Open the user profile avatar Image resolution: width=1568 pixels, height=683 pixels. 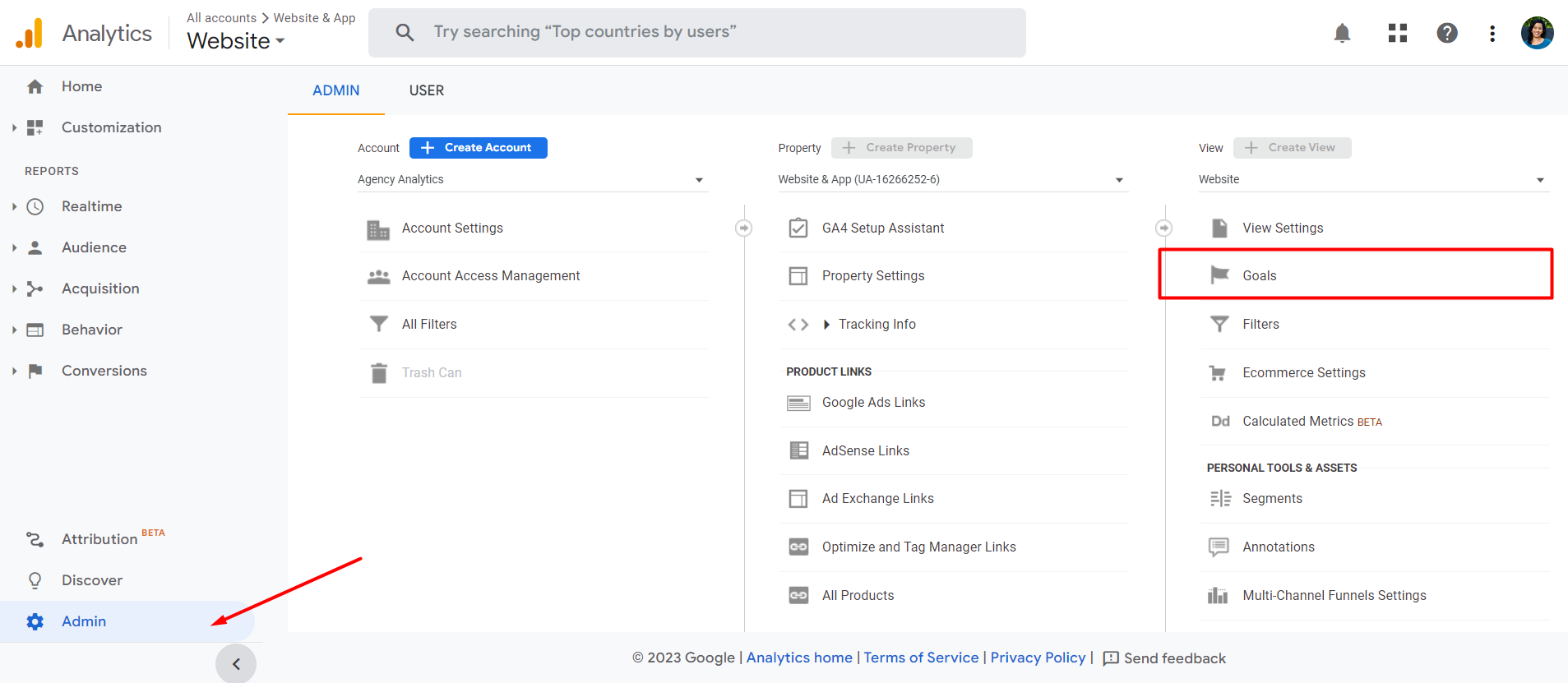(x=1537, y=33)
